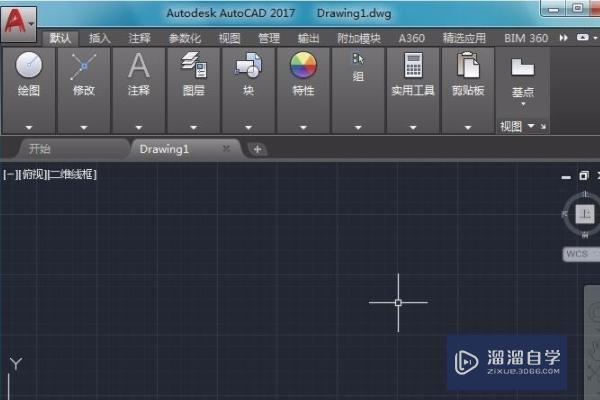Image resolution: width=600 pixels, height=400 pixels.
Task: Select the 管理 ribbon tab
Action: tap(269, 38)
